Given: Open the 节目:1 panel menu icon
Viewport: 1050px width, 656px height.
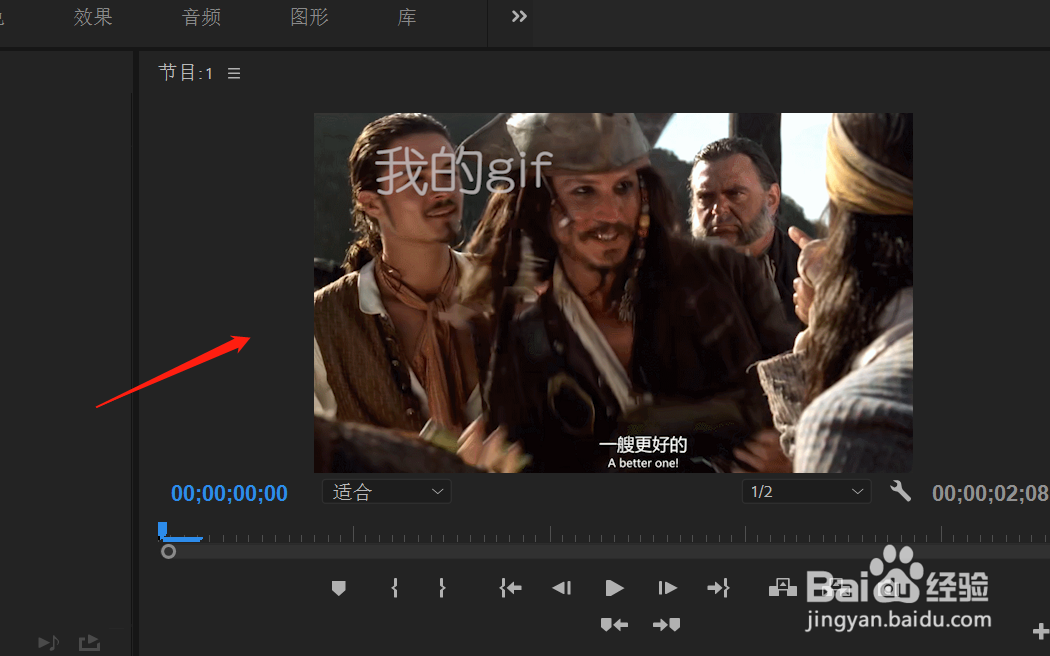Looking at the screenshot, I should pyautogui.click(x=234, y=74).
